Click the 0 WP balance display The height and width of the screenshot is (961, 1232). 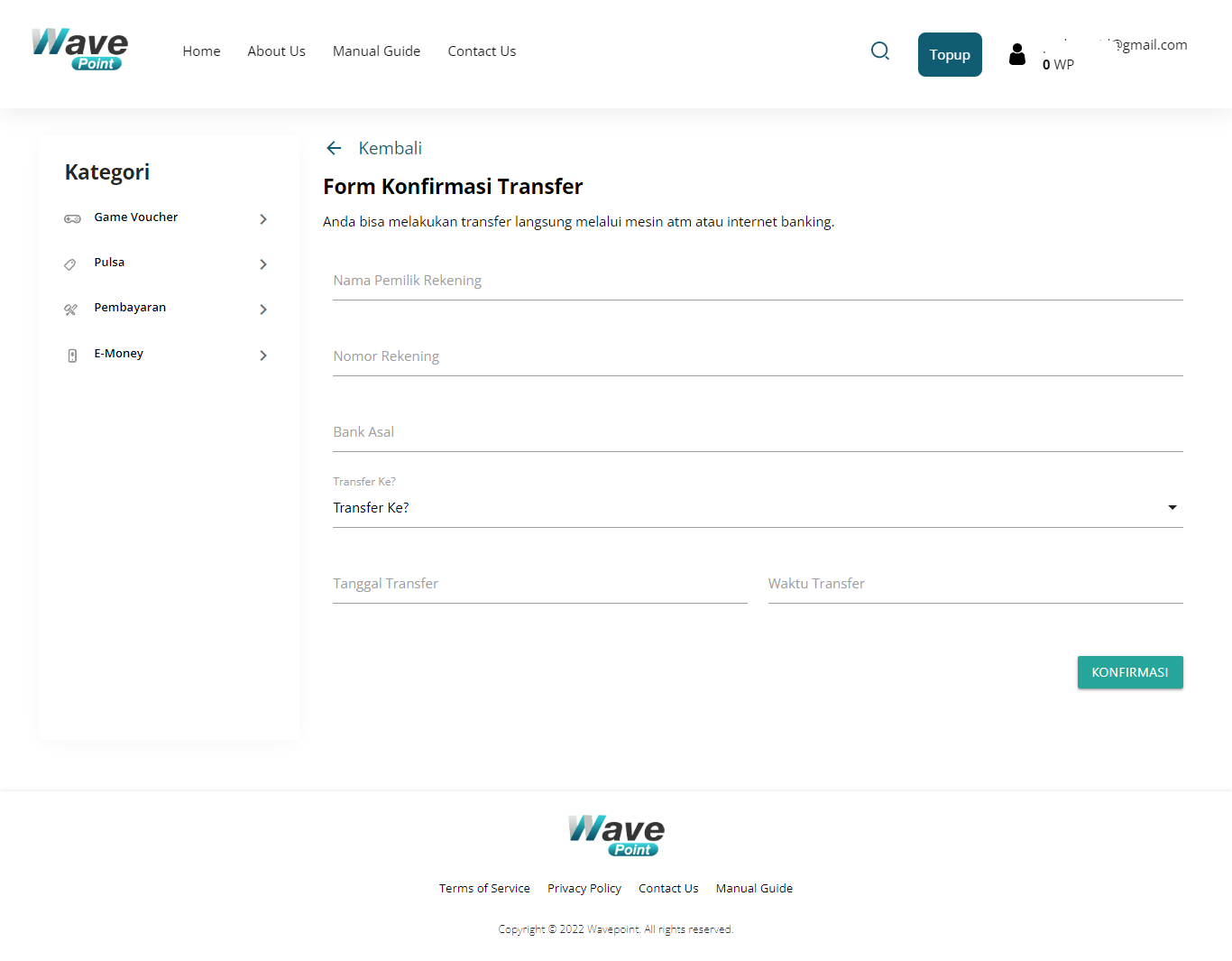[1057, 64]
